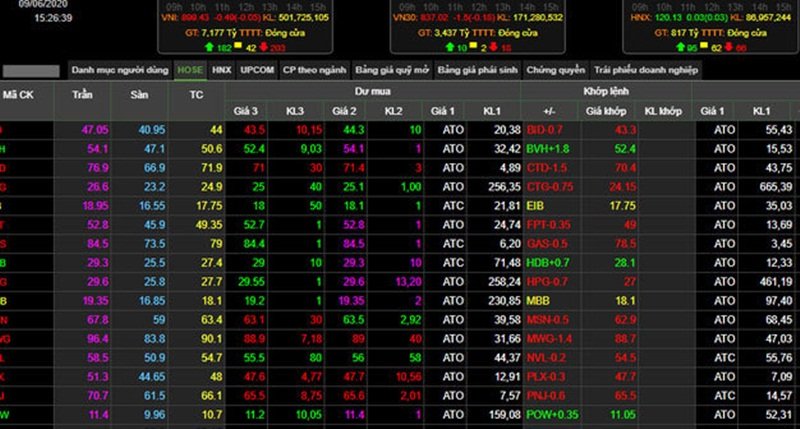800x429 pixels.
Task: Click sell-side volume 665,39
Action: click(776, 187)
